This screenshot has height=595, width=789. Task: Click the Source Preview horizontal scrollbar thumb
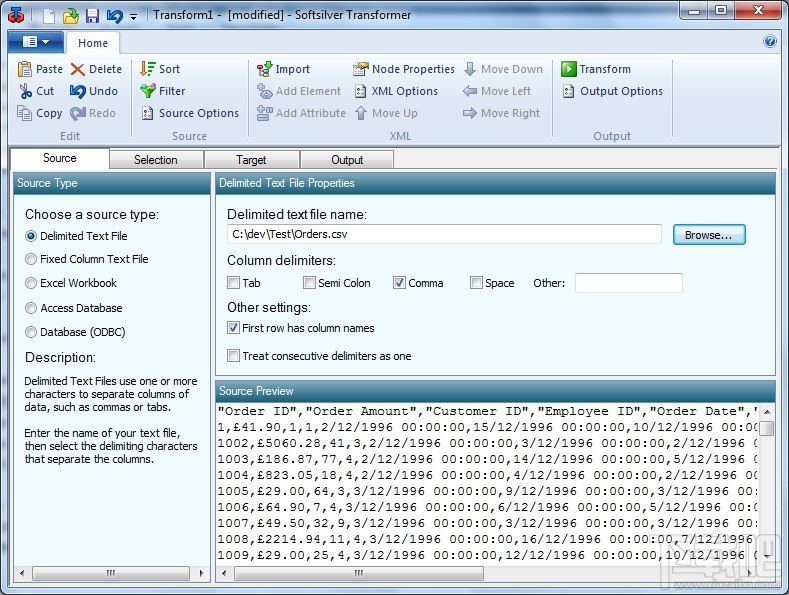point(359,573)
